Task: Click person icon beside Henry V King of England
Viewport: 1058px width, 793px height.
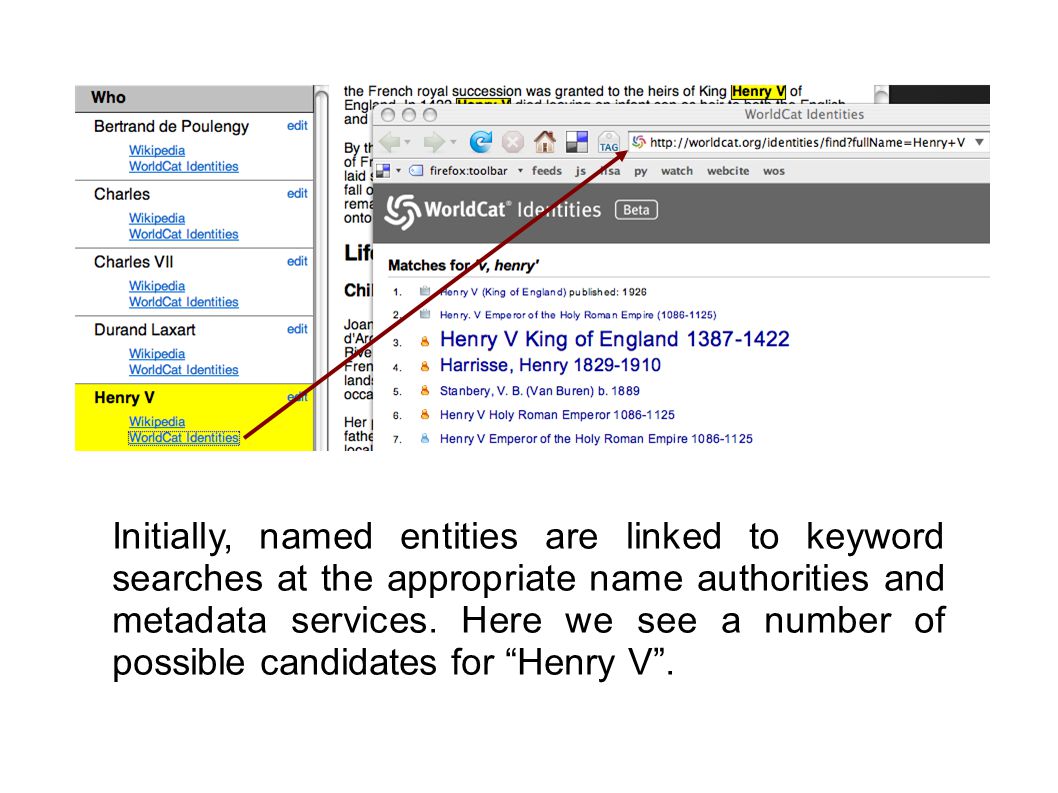Action: pos(424,341)
